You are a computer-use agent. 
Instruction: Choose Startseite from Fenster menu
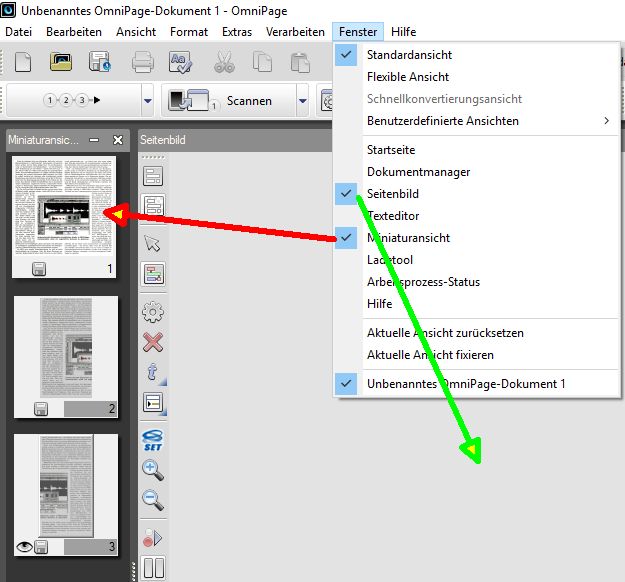(x=477, y=150)
